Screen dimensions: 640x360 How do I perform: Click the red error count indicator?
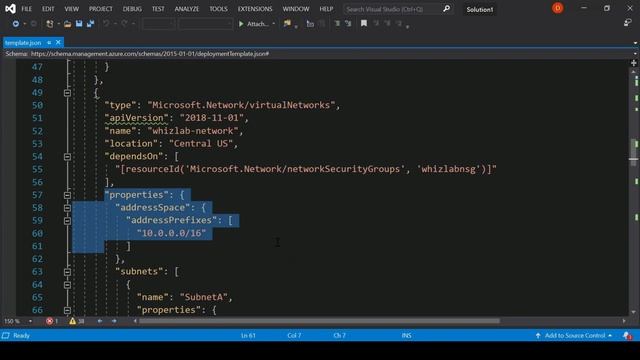click(52, 321)
